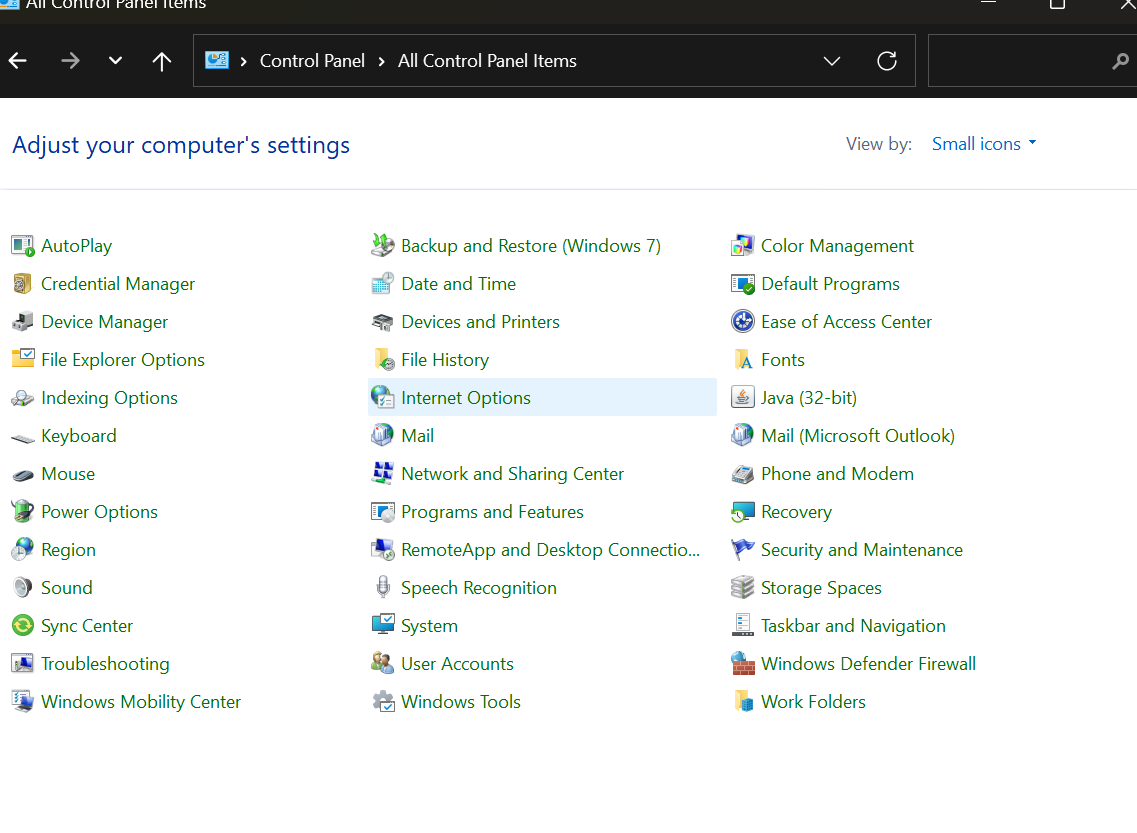The width and height of the screenshot is (1137, 833).
Task: Click the Date and Time calendar icon
Action: click(x=382, y=283)
